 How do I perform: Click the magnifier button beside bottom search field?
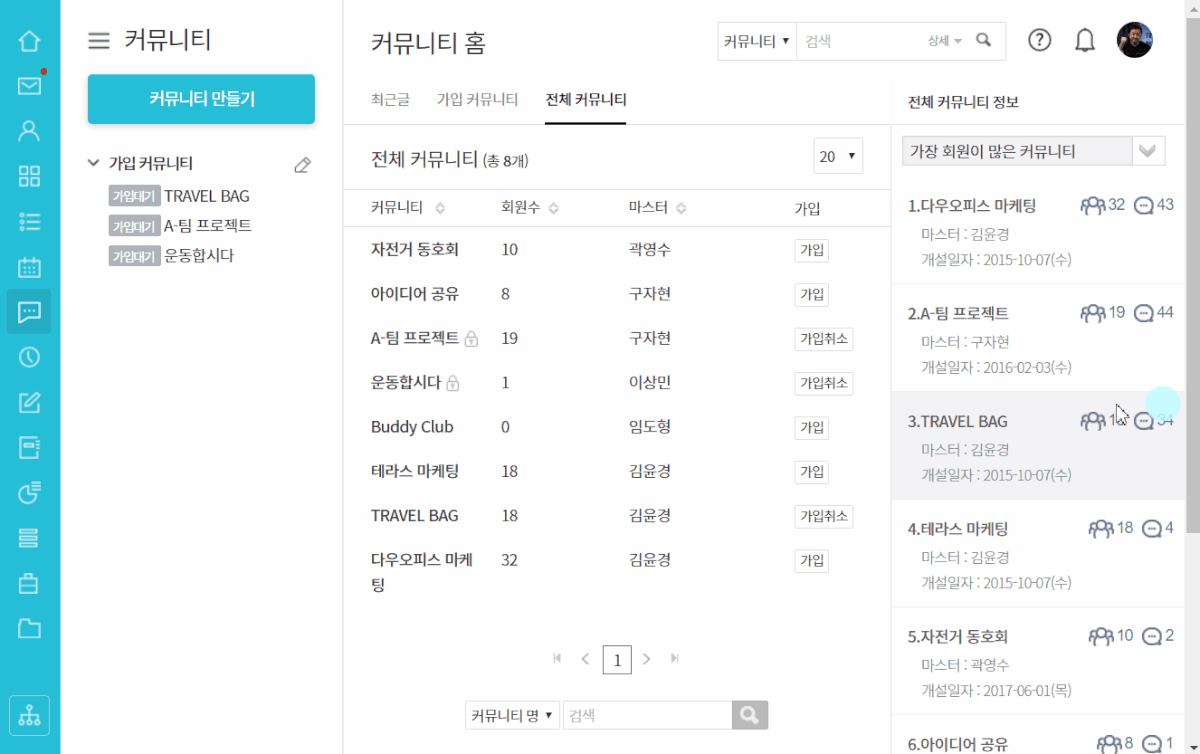750,715
